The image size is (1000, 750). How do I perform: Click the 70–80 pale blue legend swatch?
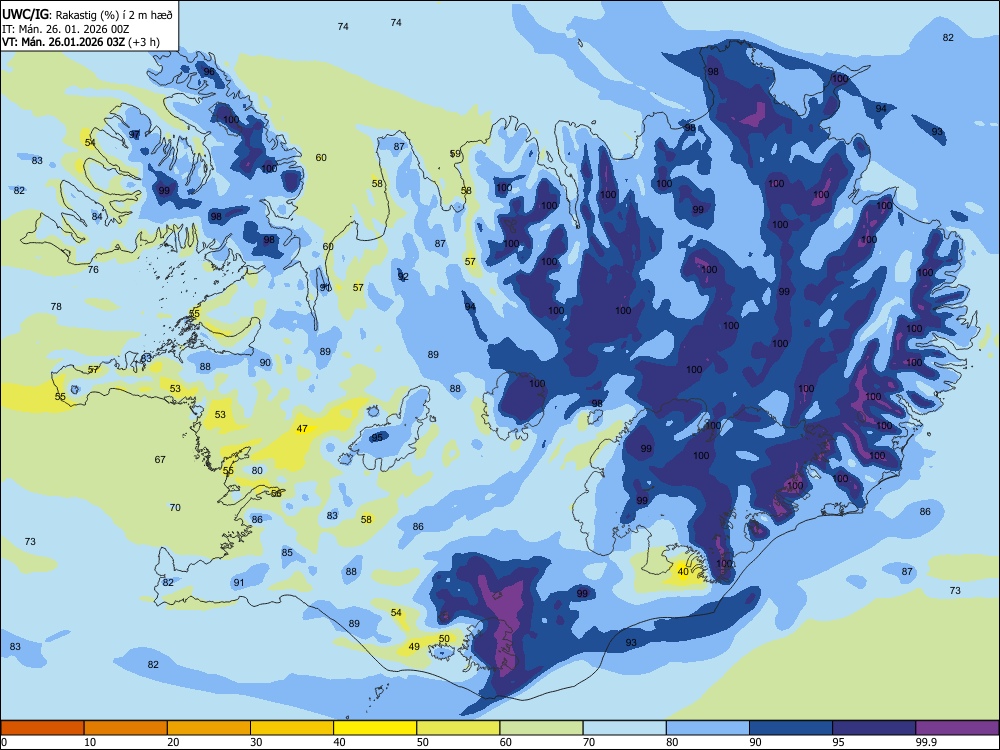(x=625, y=728)
